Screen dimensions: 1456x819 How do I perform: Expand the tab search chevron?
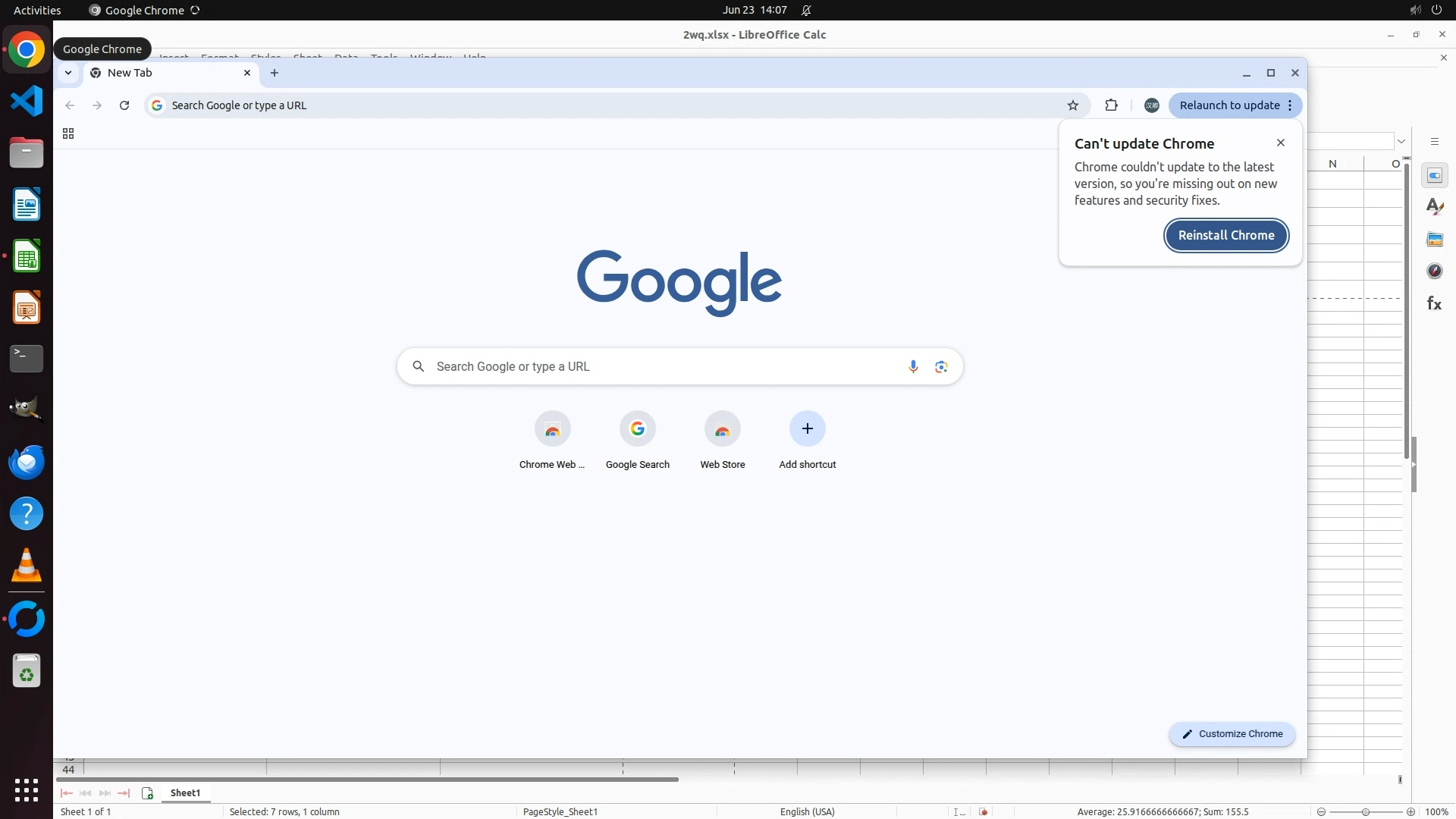point(68,73)
